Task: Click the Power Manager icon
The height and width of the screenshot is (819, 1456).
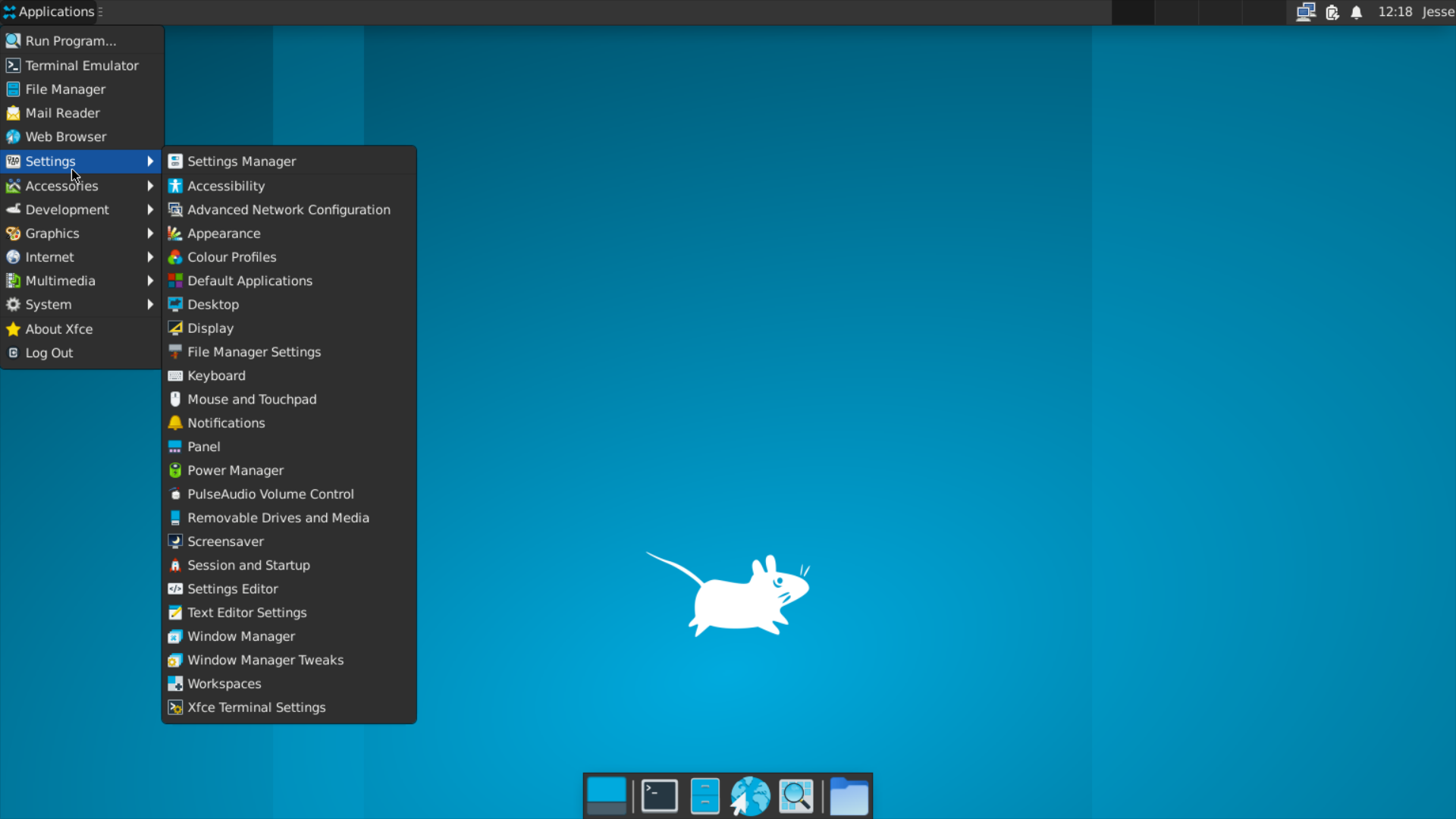Action: 175,470
